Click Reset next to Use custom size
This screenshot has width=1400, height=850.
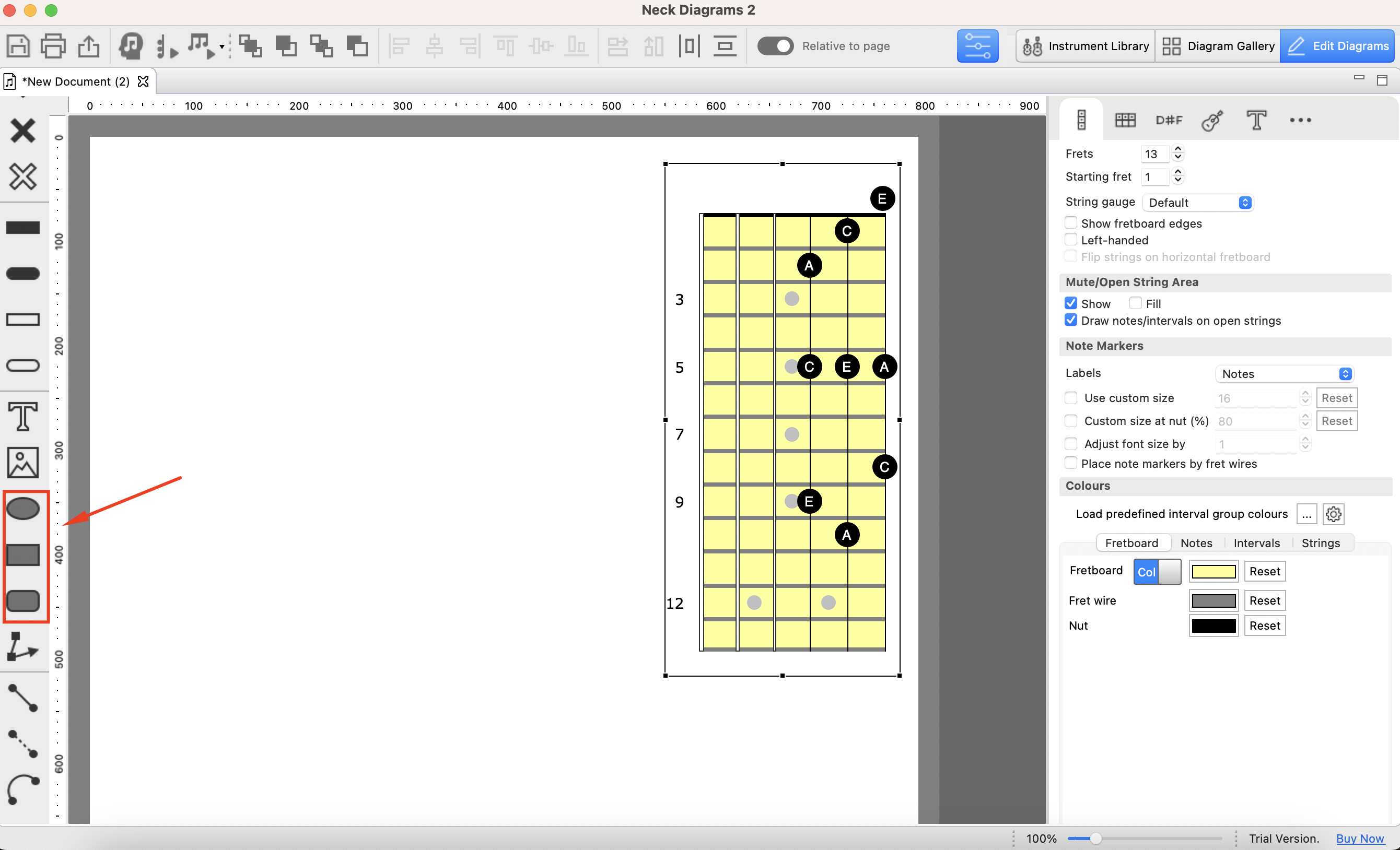[x=1336, y=398]
